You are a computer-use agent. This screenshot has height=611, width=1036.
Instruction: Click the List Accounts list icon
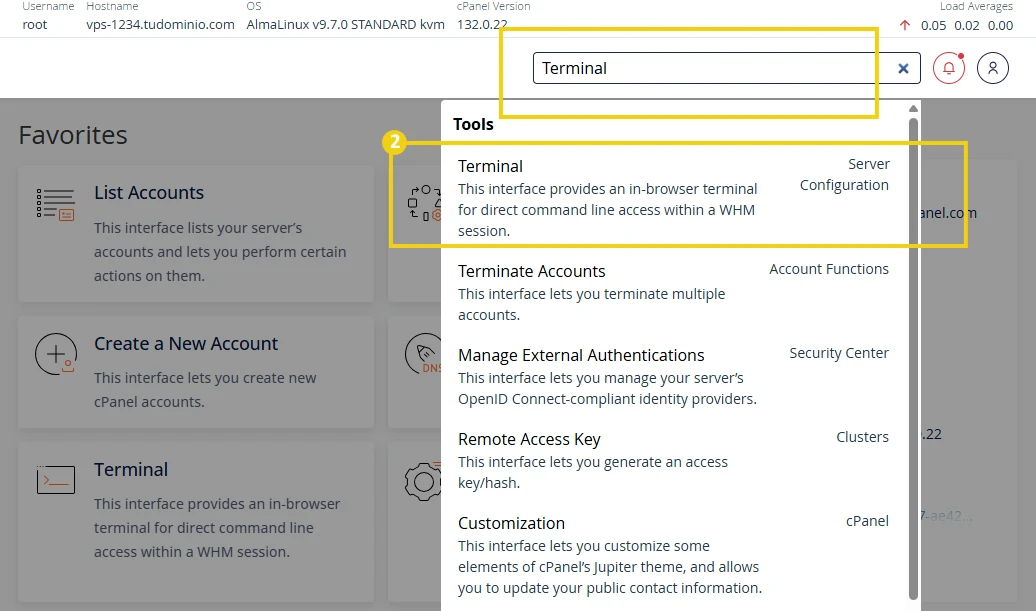pos(54,200)
